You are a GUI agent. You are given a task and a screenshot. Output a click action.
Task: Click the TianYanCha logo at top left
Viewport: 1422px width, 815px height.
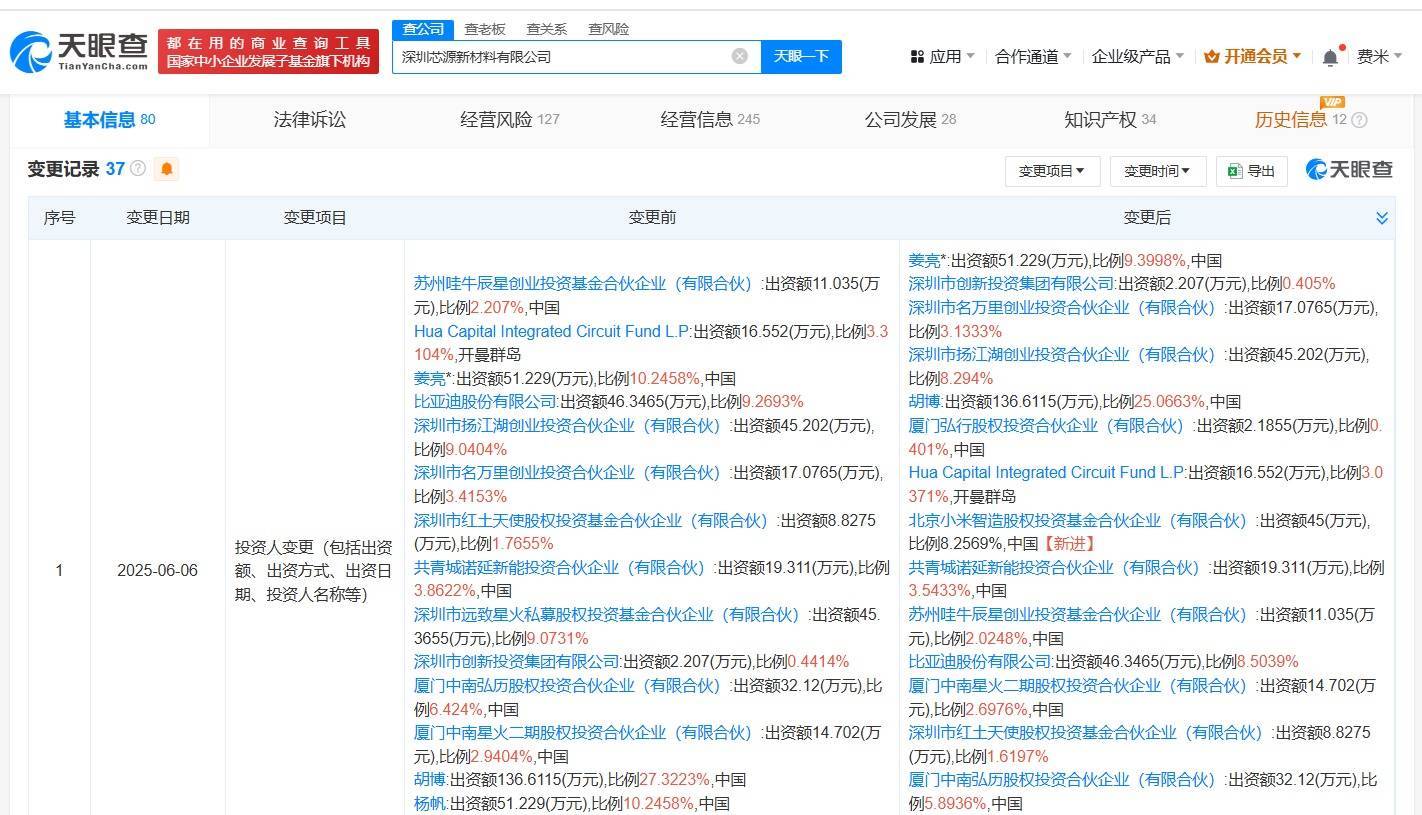click(78, 51)
